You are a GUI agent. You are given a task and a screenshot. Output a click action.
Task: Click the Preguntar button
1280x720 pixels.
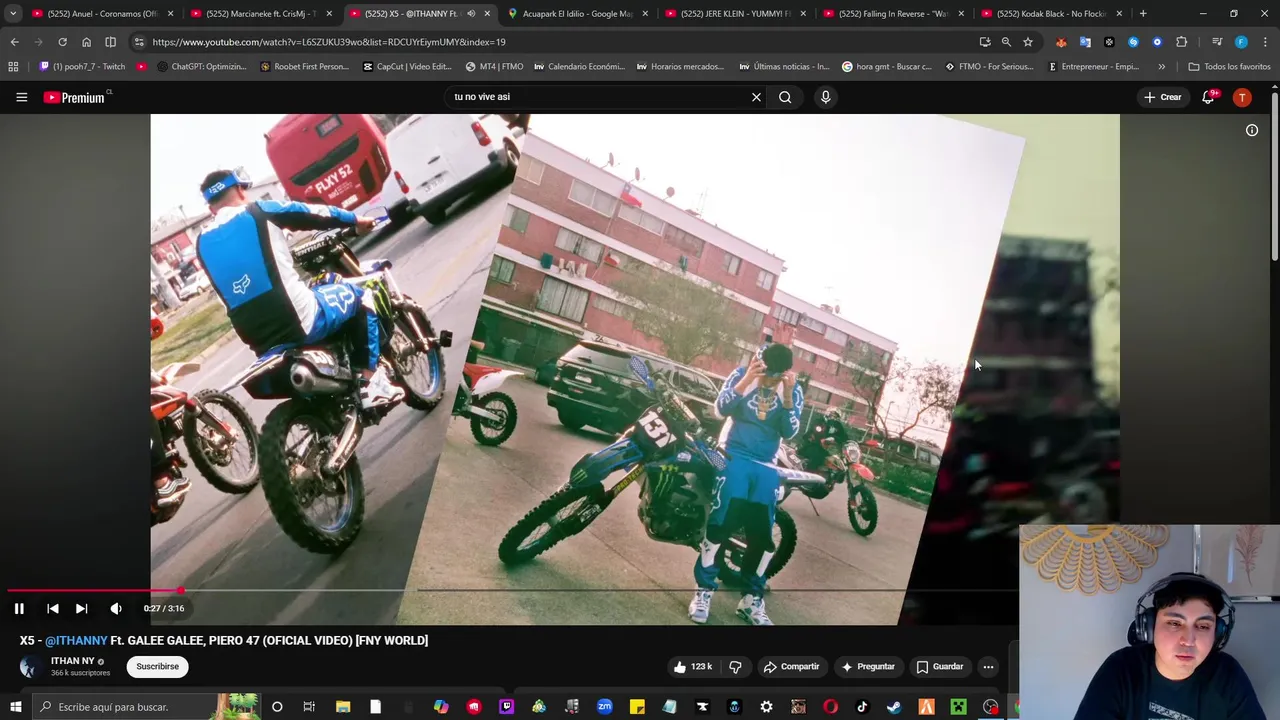pos(868,667)
